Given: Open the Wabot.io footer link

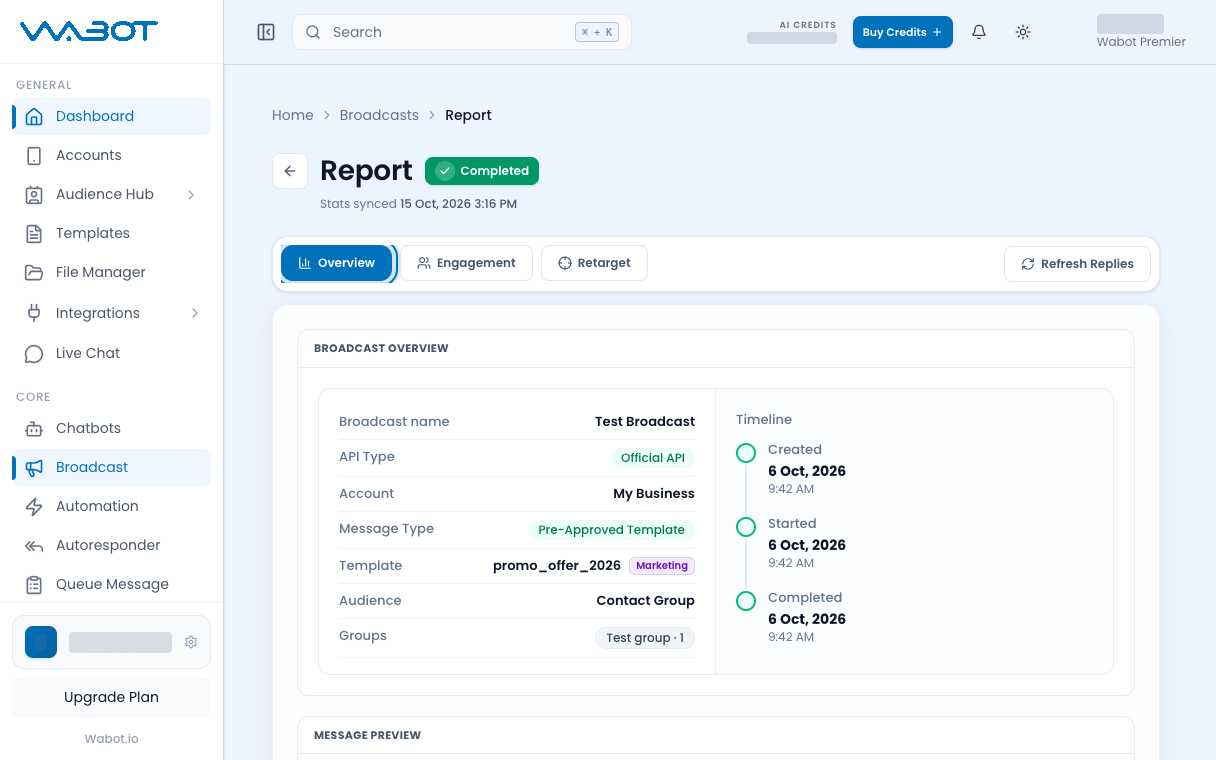Looking at the screenshot, I should [111, 739].
